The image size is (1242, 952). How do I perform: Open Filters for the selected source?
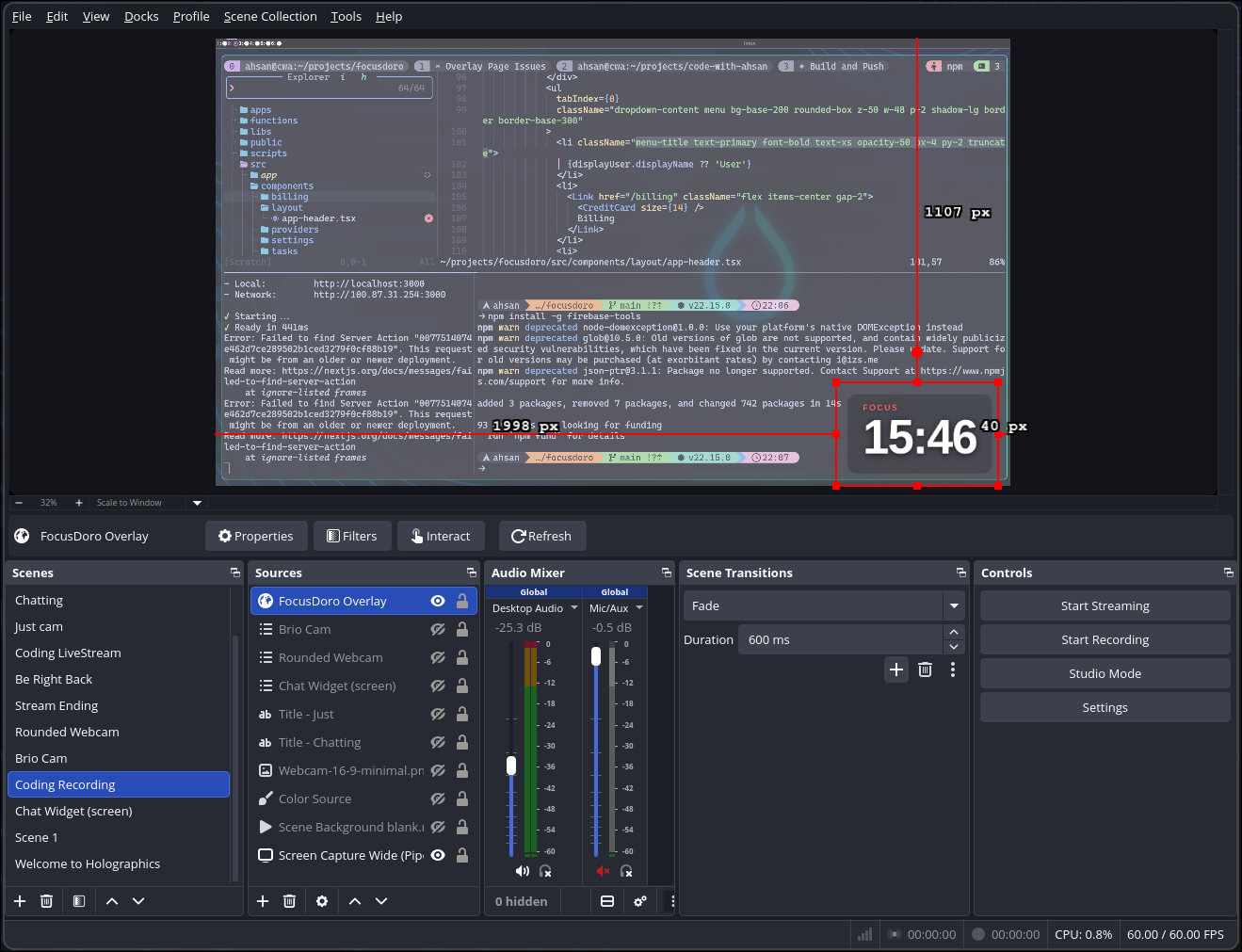[351, 536]
